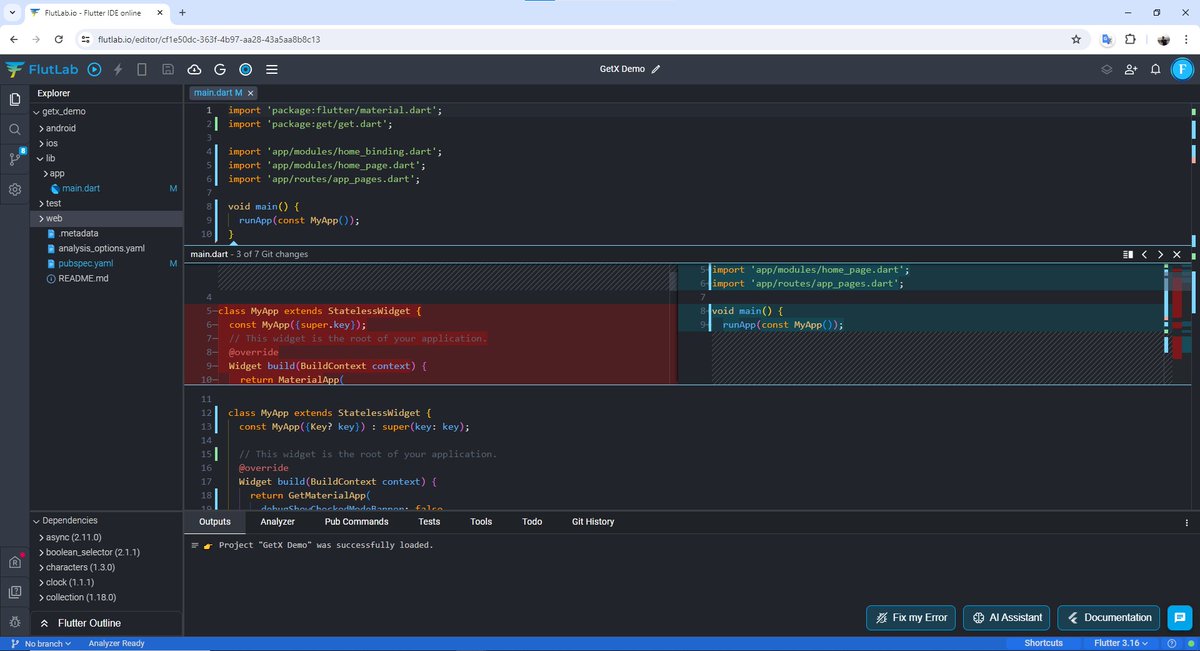The height and width of the screenshot is (651, 1200).
Task: Invite a collaborator with add-user icon
Action: pyautogui.click(x=1131, y=69)
